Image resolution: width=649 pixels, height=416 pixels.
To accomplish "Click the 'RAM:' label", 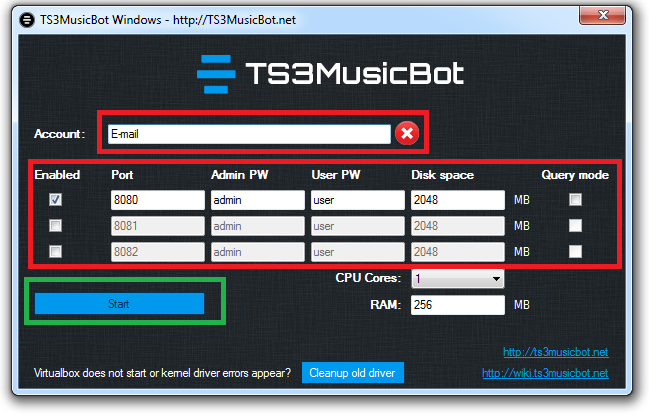I will tap(386, 305).
